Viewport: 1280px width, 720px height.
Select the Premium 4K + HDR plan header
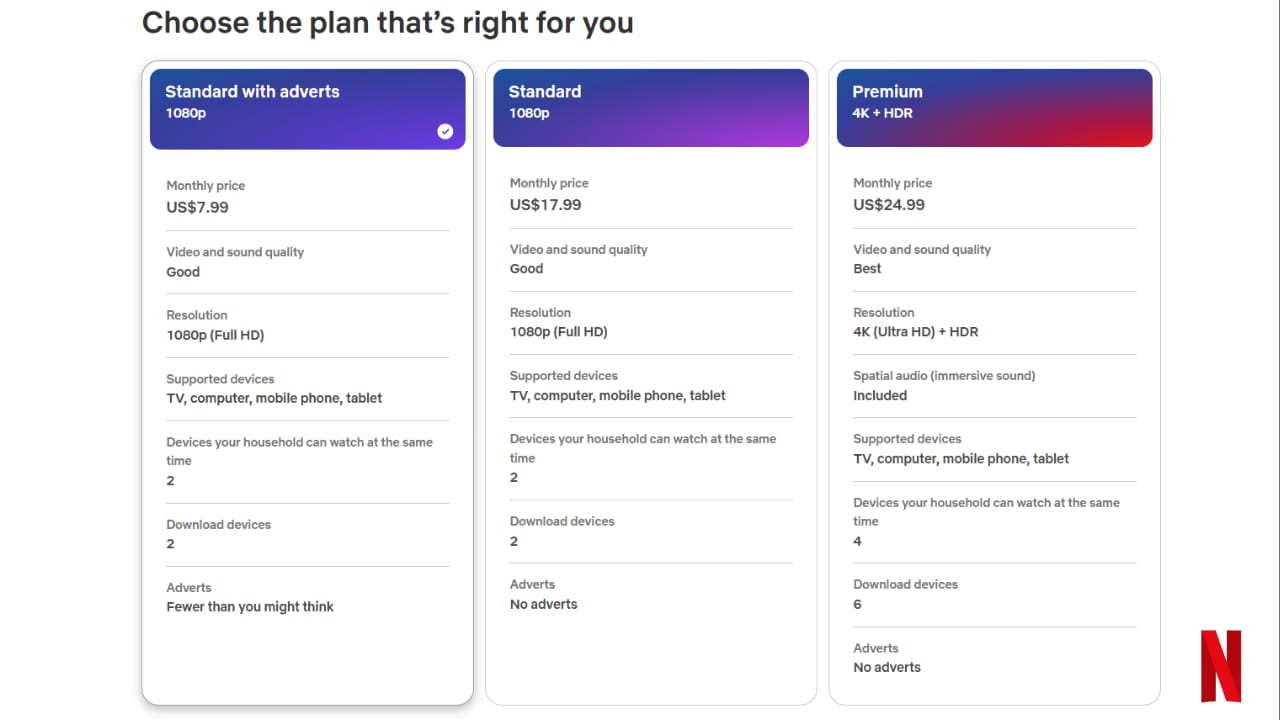[x=994, y=108]
